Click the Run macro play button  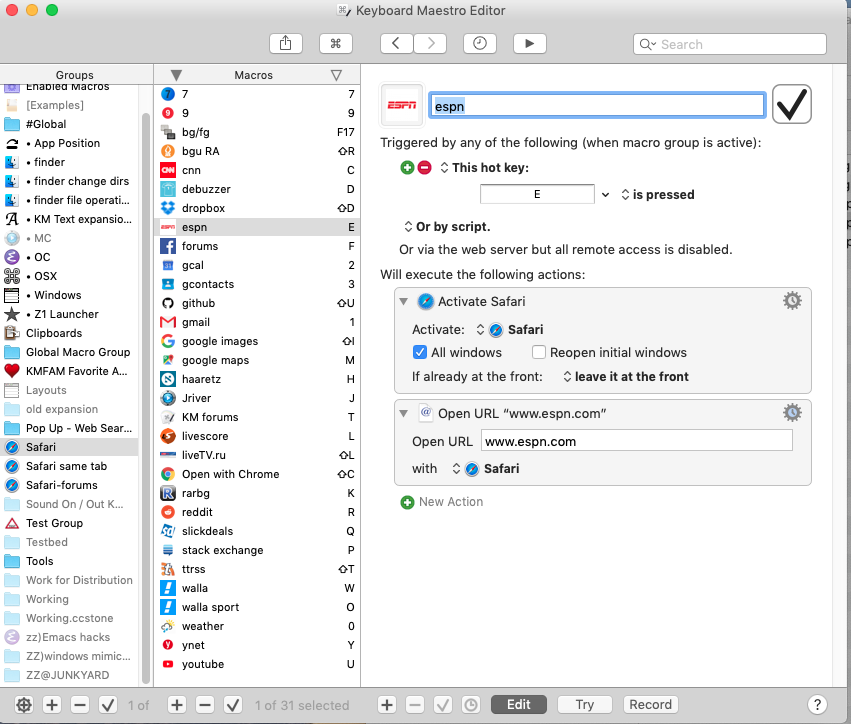click(x=529, y=43)
